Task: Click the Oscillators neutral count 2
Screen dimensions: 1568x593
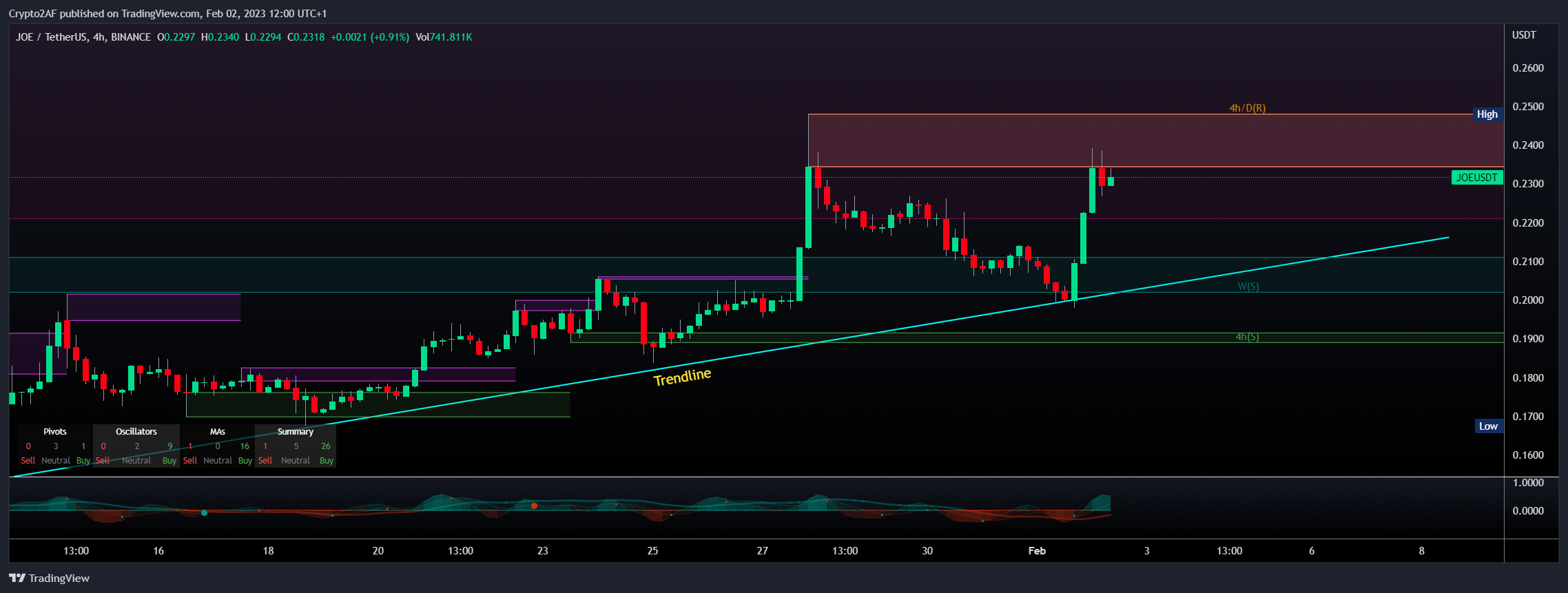Action: 137,446
